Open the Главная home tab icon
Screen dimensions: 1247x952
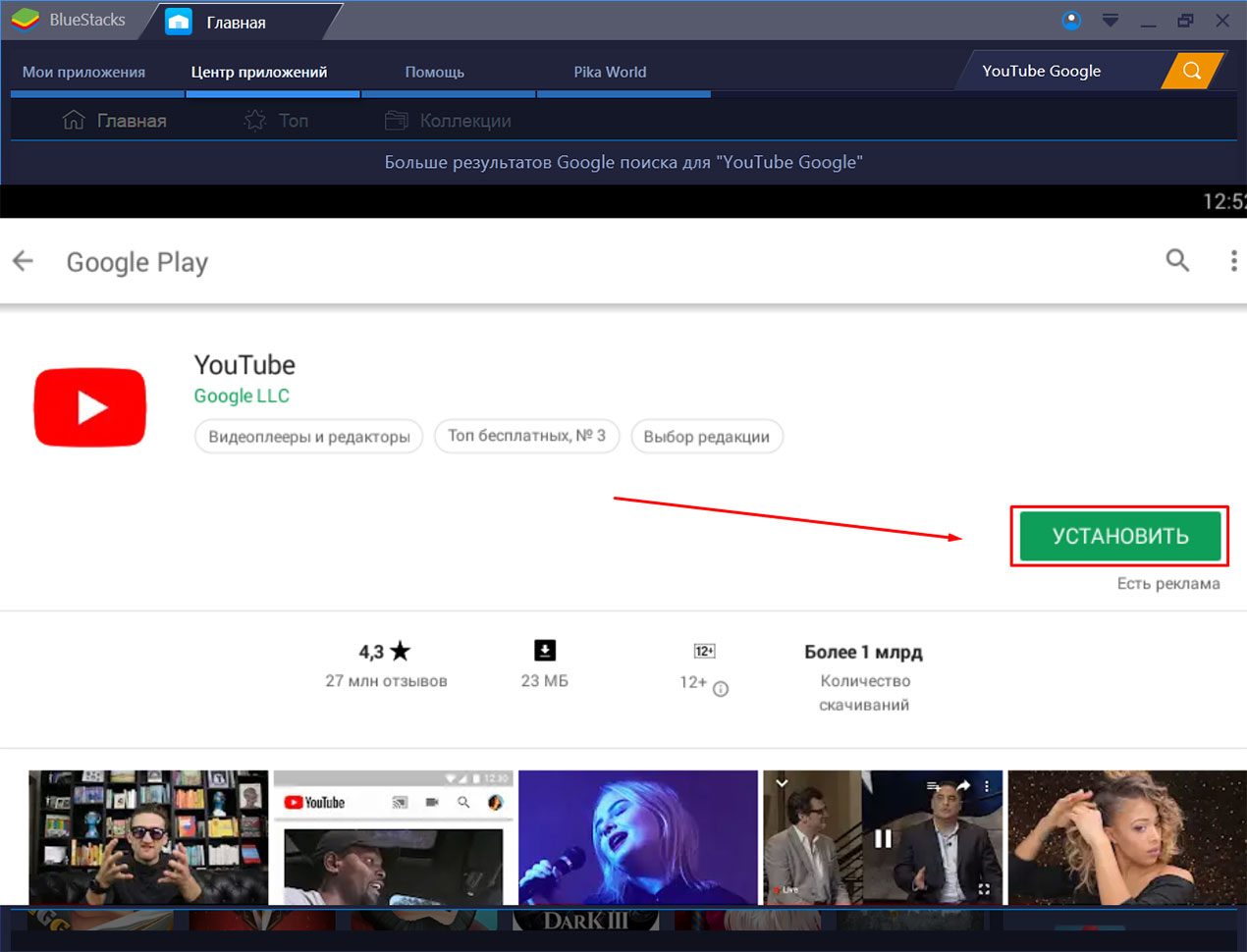pos(179,22)
